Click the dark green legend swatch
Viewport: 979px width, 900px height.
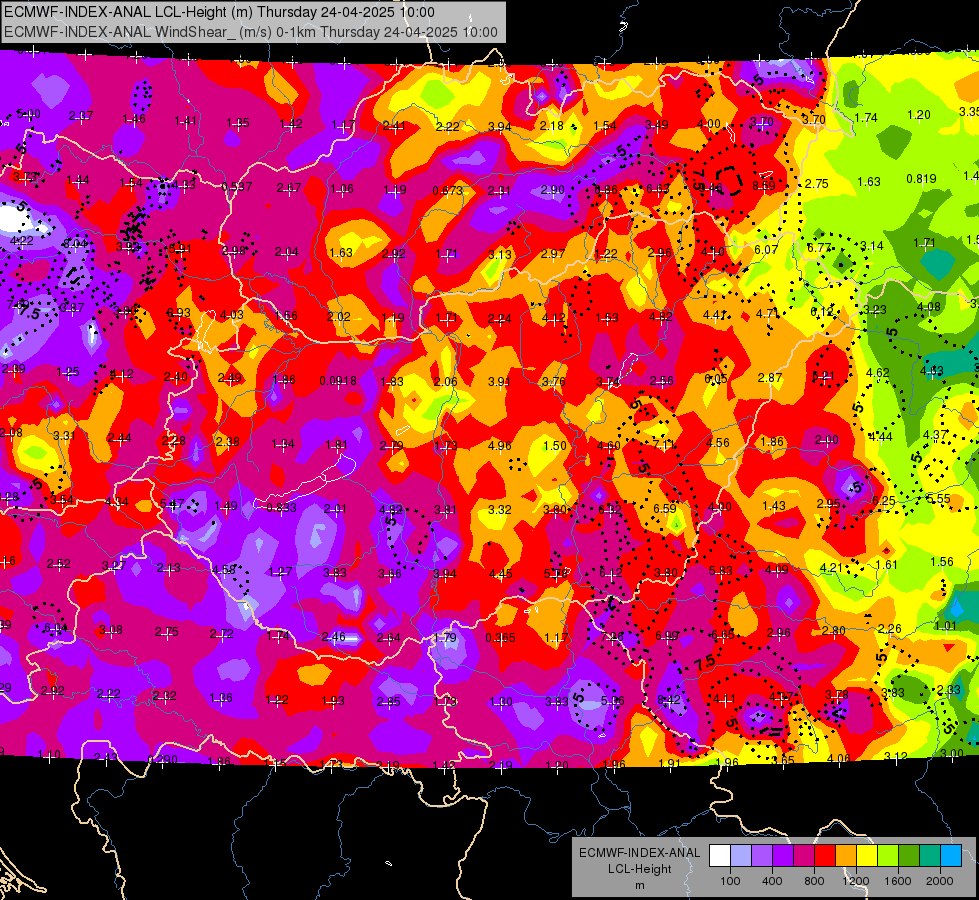[909, 856]
